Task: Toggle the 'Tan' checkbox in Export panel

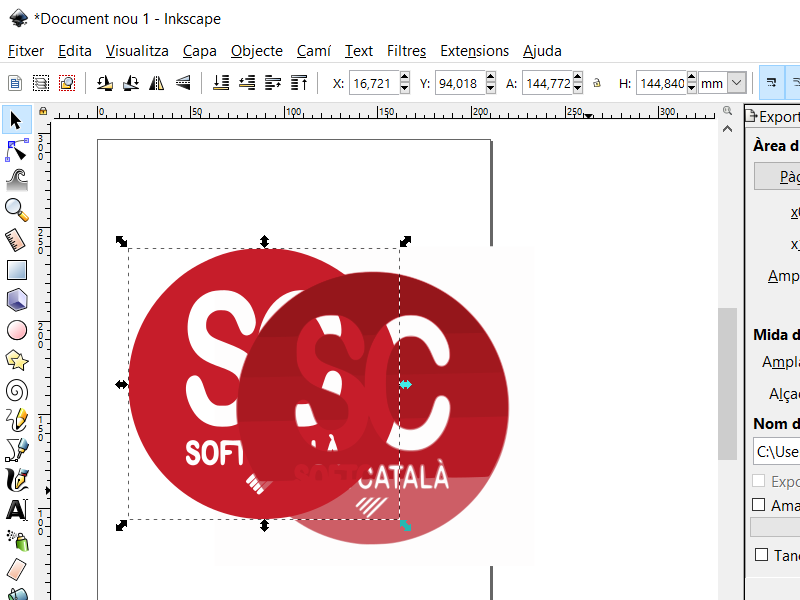Action: [761, 555]
